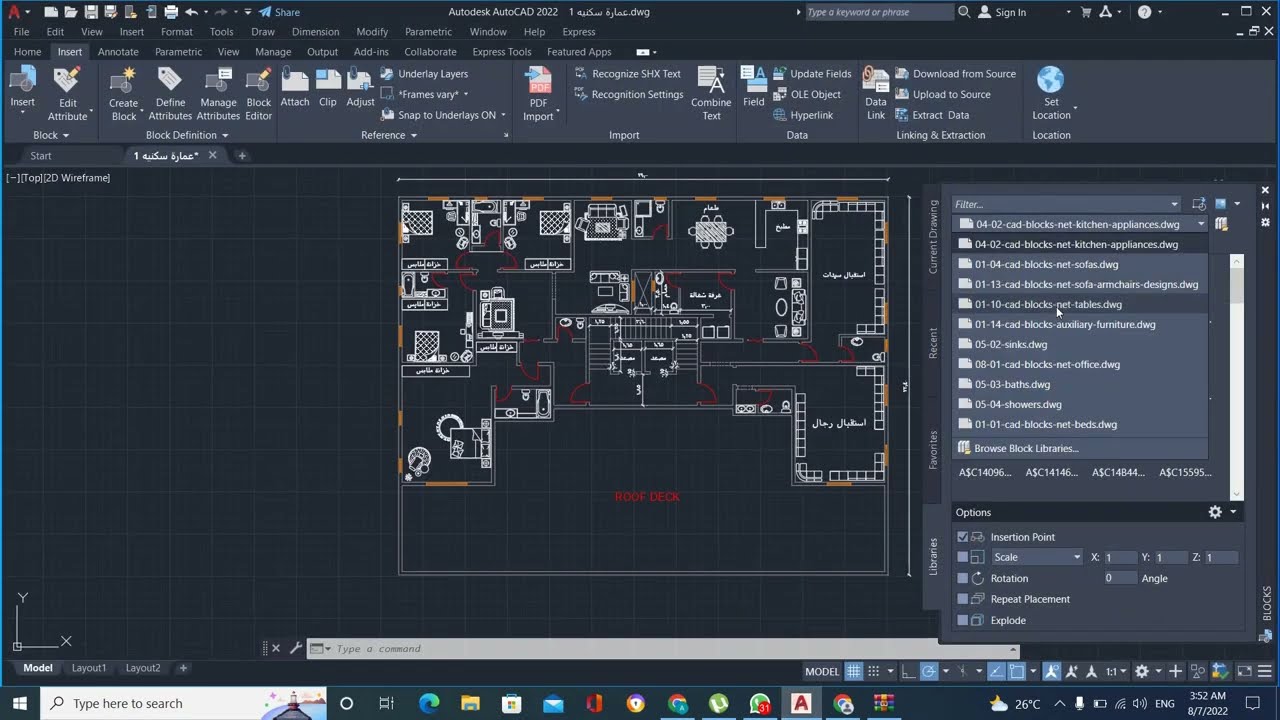The height and width of the screenshot is (720, 1280).
Task: Click the Blocks palette browse libraries icon
Action: point(1221,224)
